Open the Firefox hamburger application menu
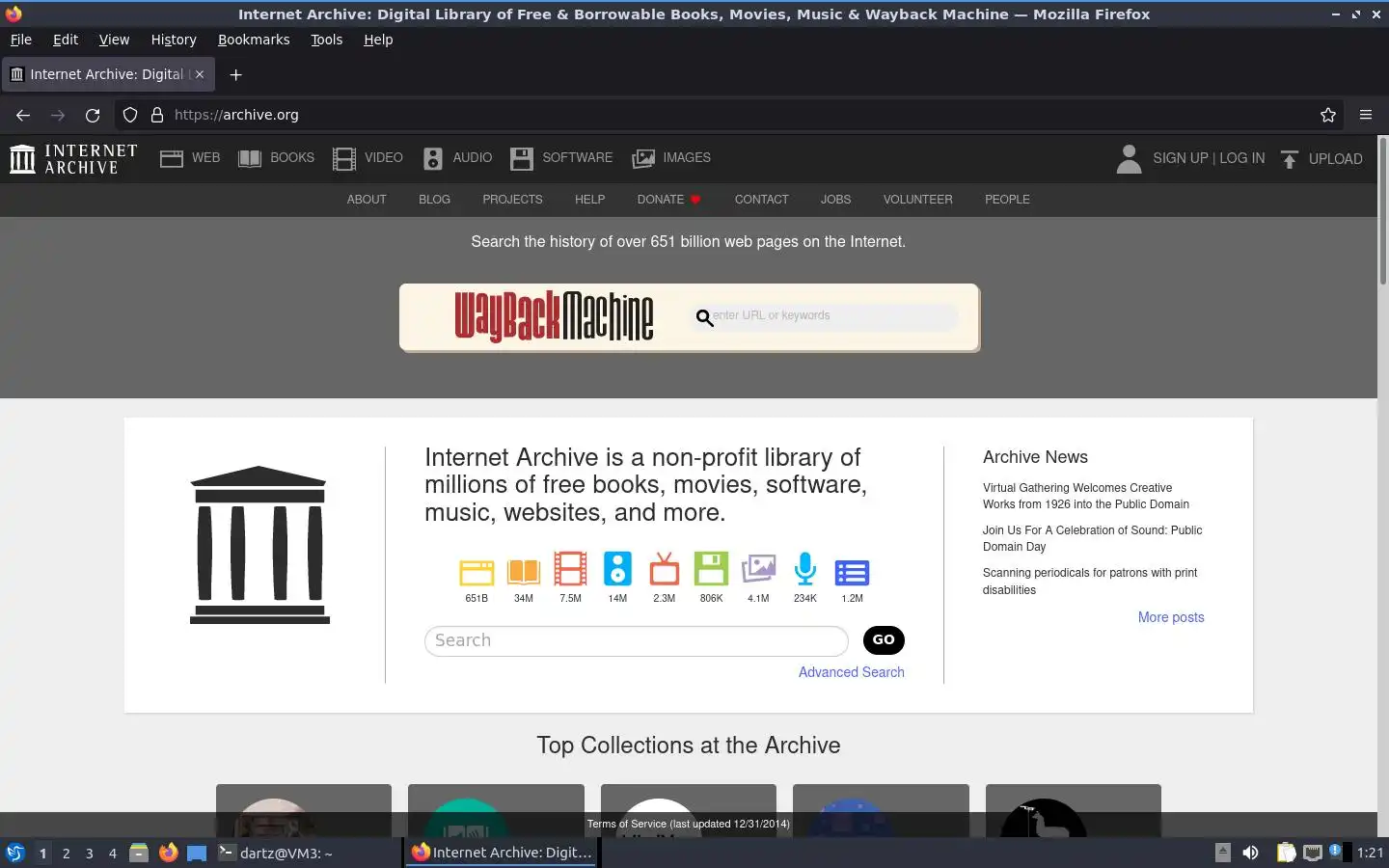 click(x=1366, y=115)
